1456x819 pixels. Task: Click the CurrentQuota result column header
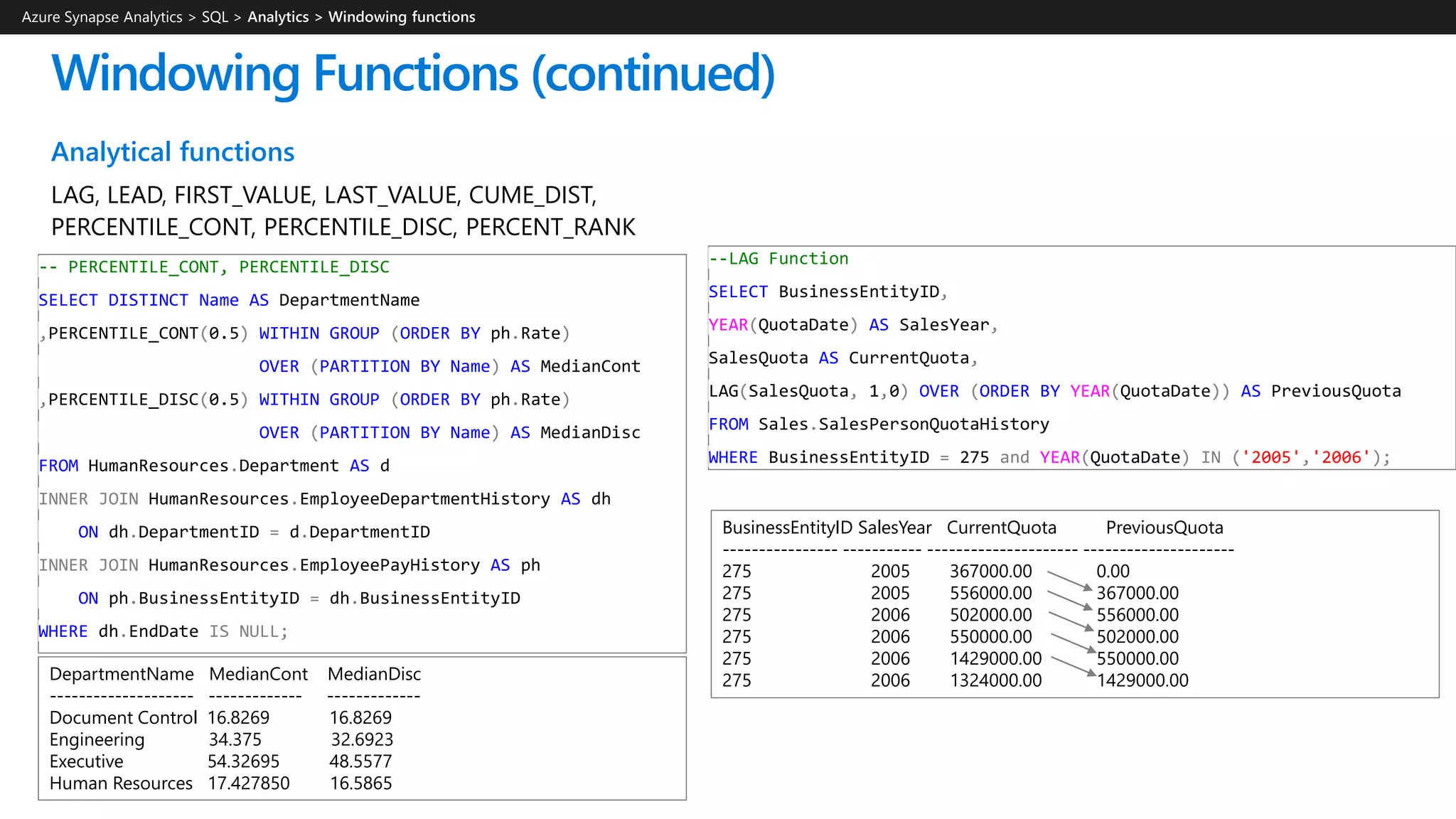click(x=1002, y=528)
